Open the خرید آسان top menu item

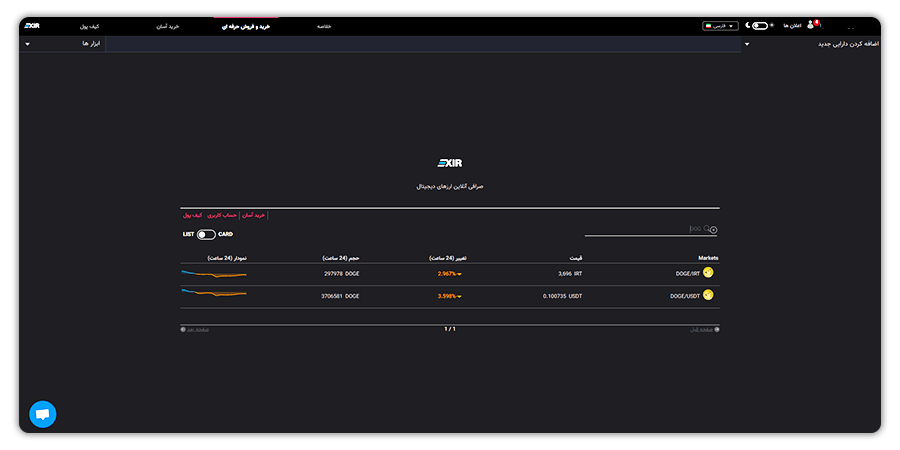point(168,26)
